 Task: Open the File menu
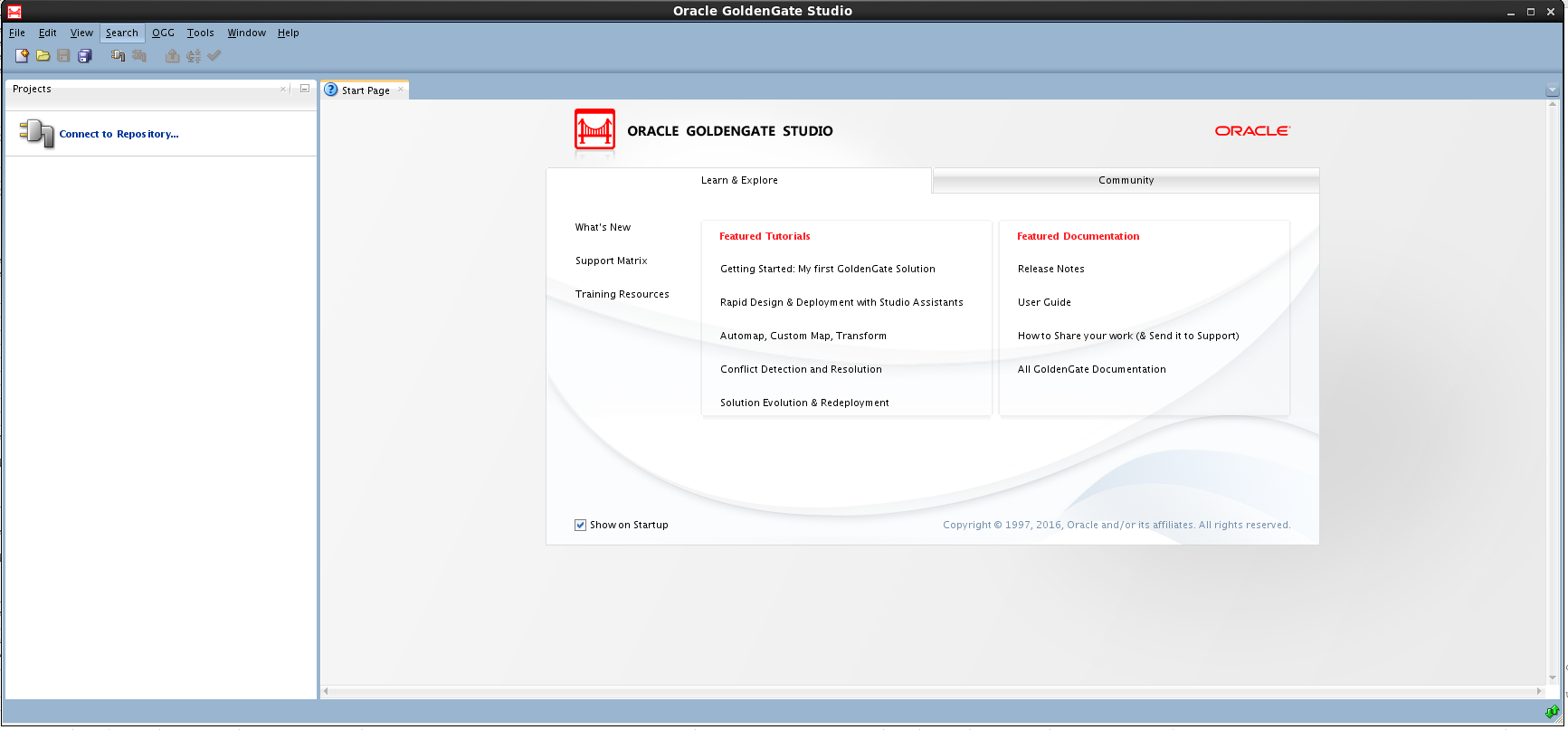pos(17,33)
